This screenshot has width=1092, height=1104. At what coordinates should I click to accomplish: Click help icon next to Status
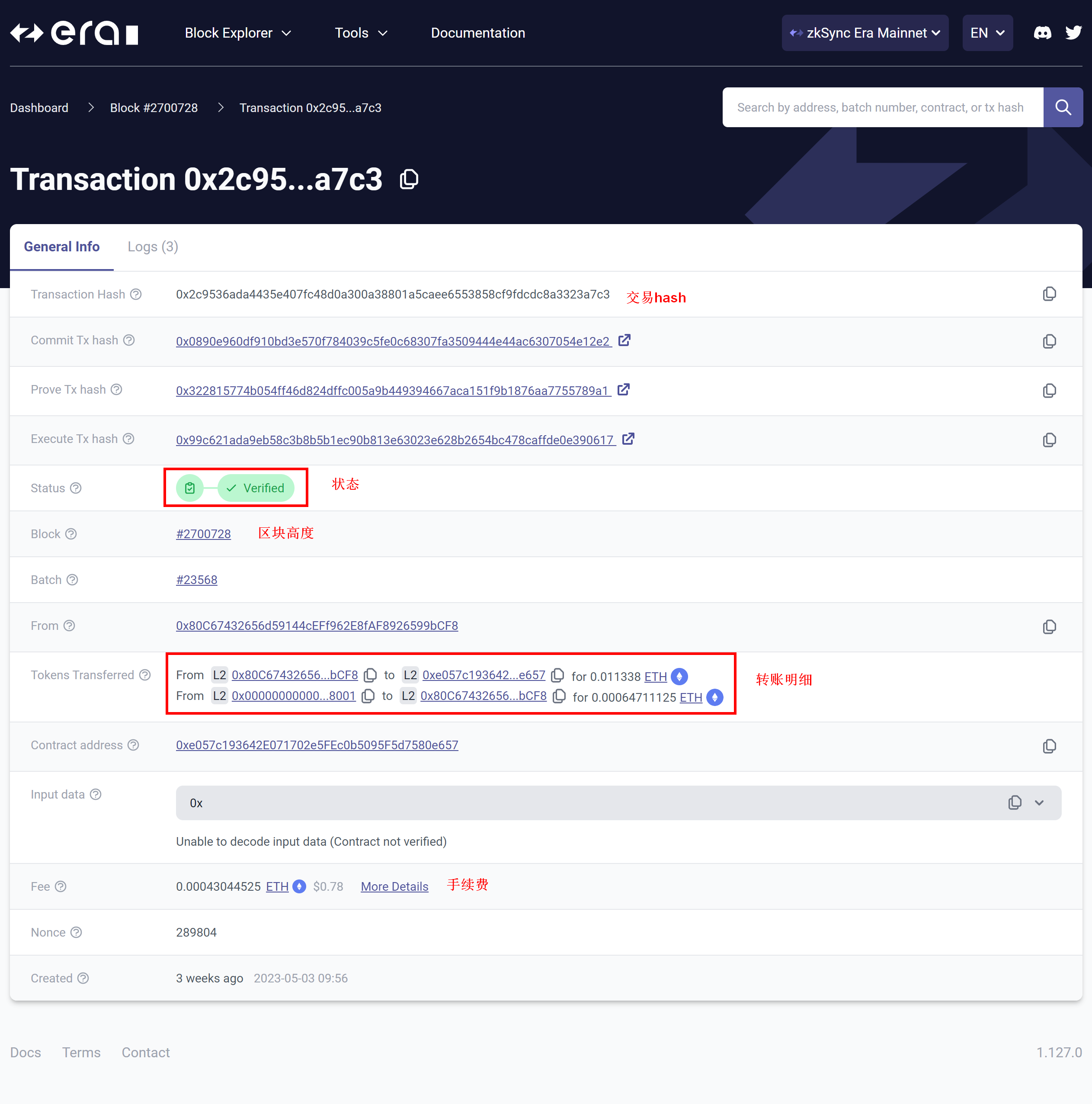coord(76,488)
